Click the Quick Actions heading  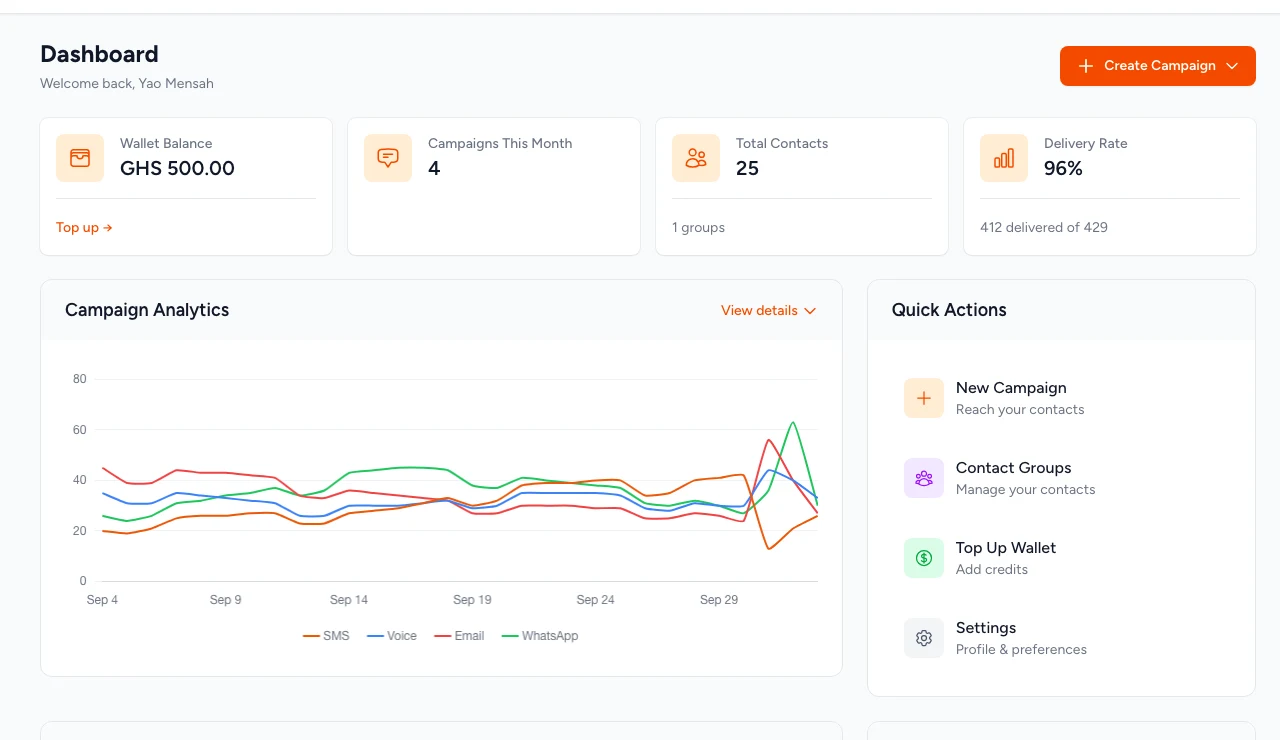(x=949, y=310)
